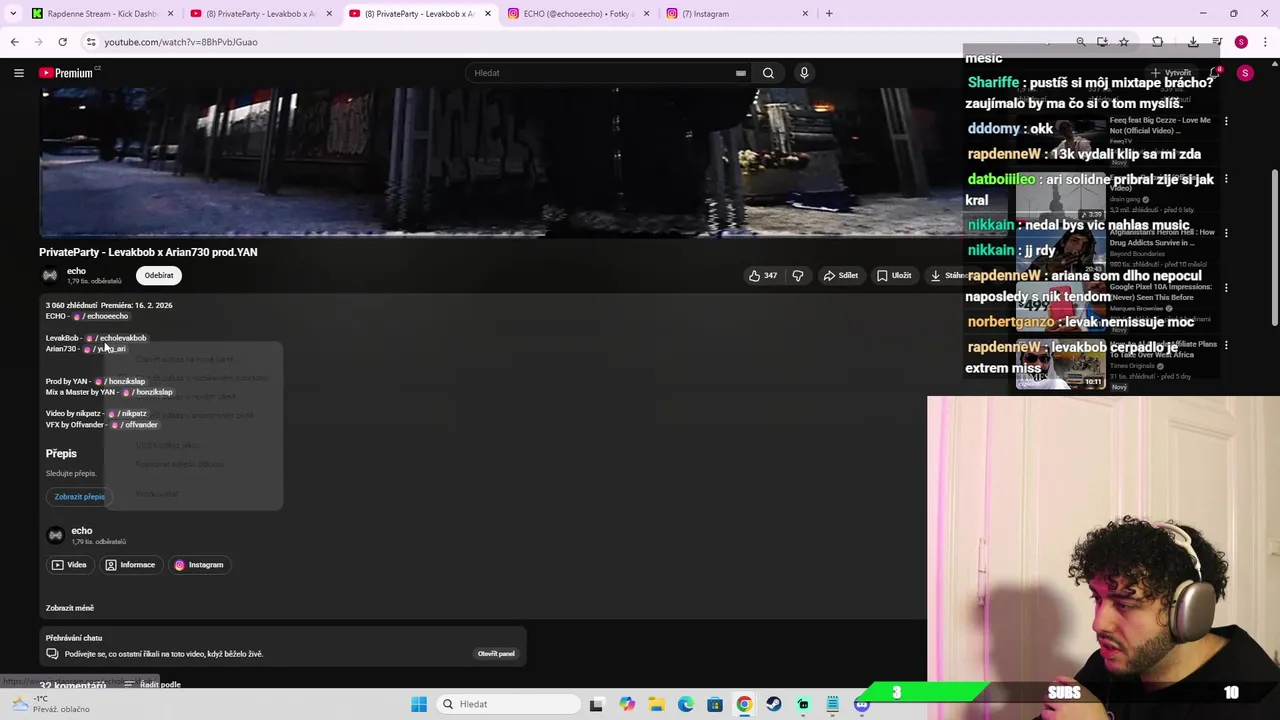Open Microsoft Store from taskbar
Screen dimensions: 1280x720
[x=715, y=704]
